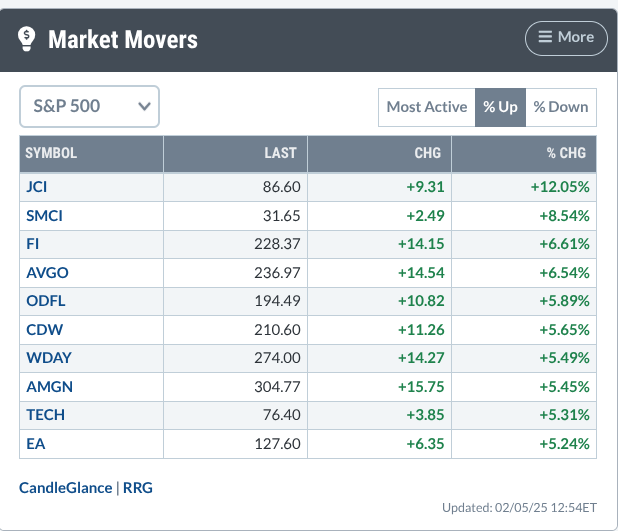618x531 pixels.
Task: Select the % Down tab
Action: pyautogui.click(x=561, y=107)
